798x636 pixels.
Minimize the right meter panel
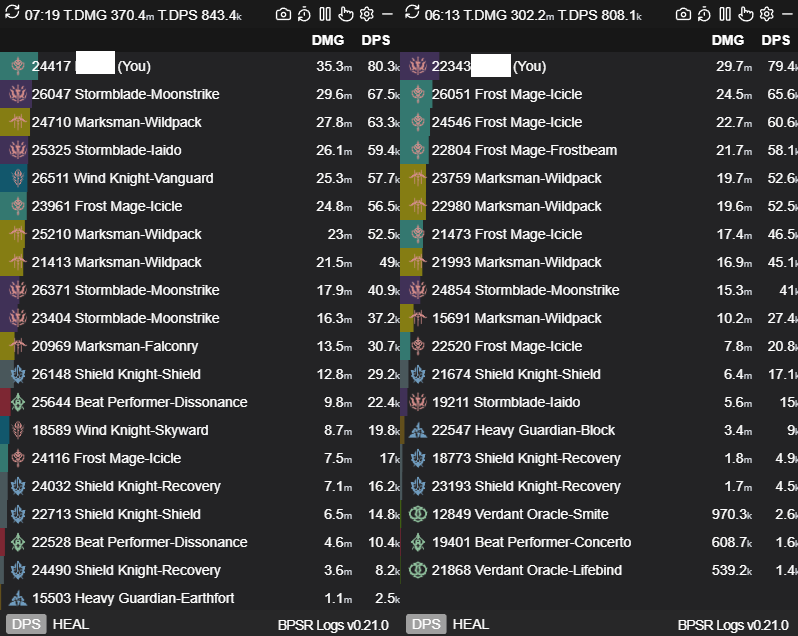click(787, 14)
